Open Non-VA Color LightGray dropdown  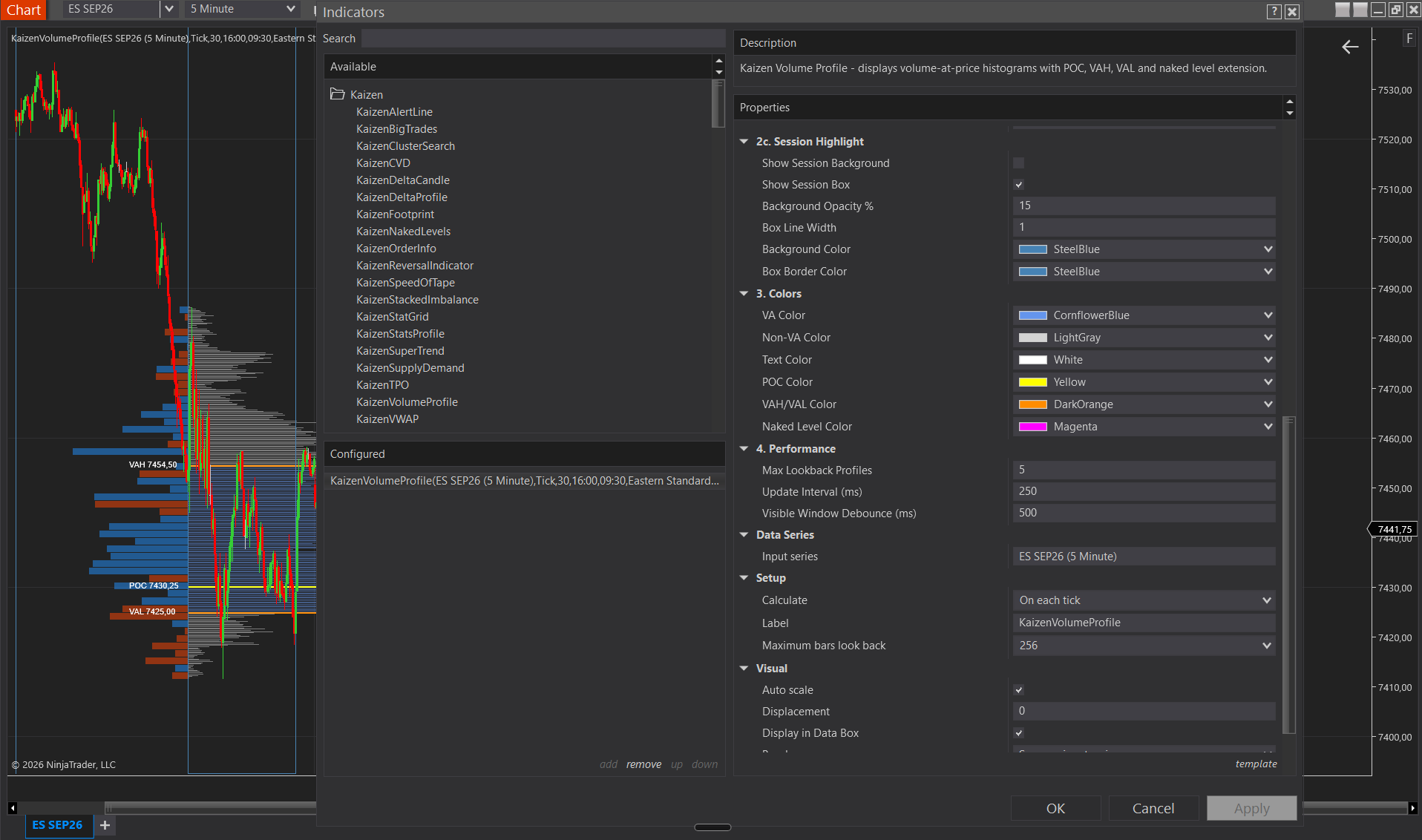point(1144,338)
